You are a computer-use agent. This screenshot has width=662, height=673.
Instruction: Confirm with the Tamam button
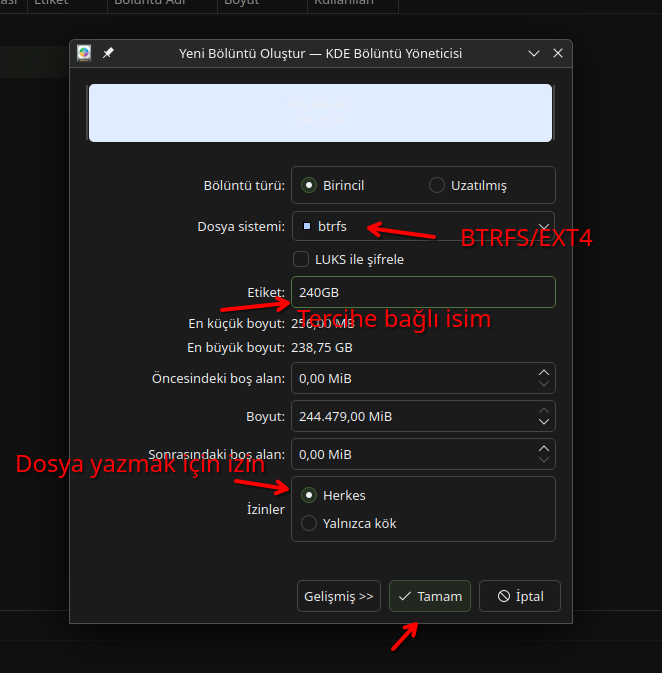(430, 596)
